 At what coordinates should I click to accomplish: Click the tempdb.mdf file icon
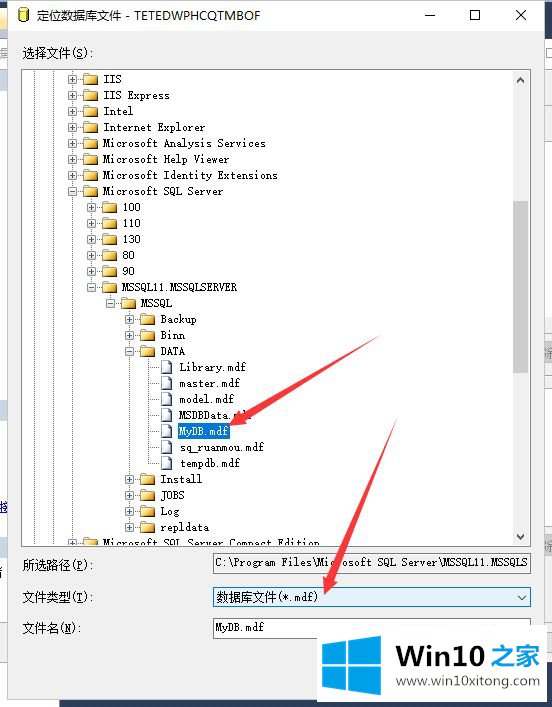click(x=167, y=463)
